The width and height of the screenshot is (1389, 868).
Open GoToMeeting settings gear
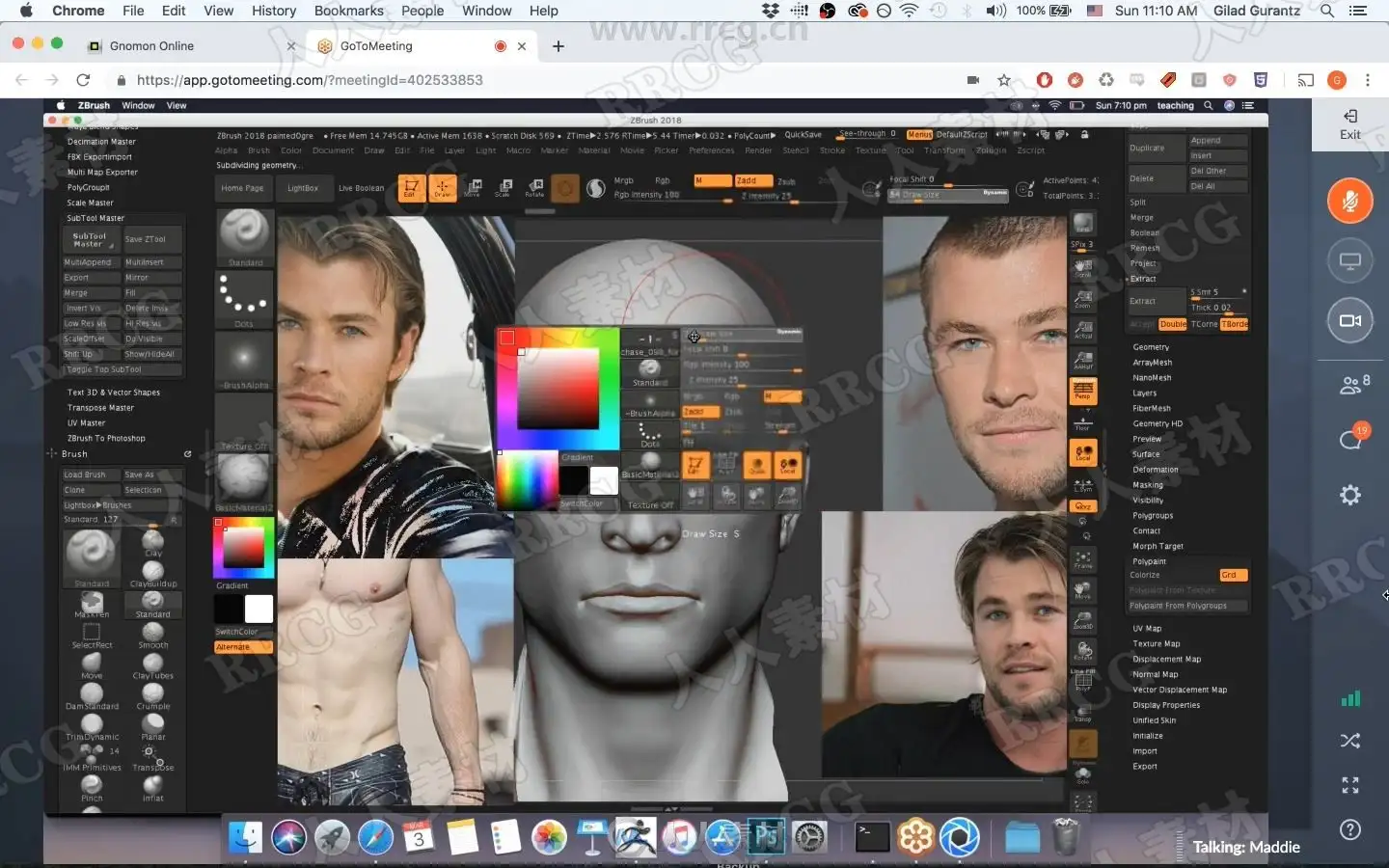[x=1350, y=496]
